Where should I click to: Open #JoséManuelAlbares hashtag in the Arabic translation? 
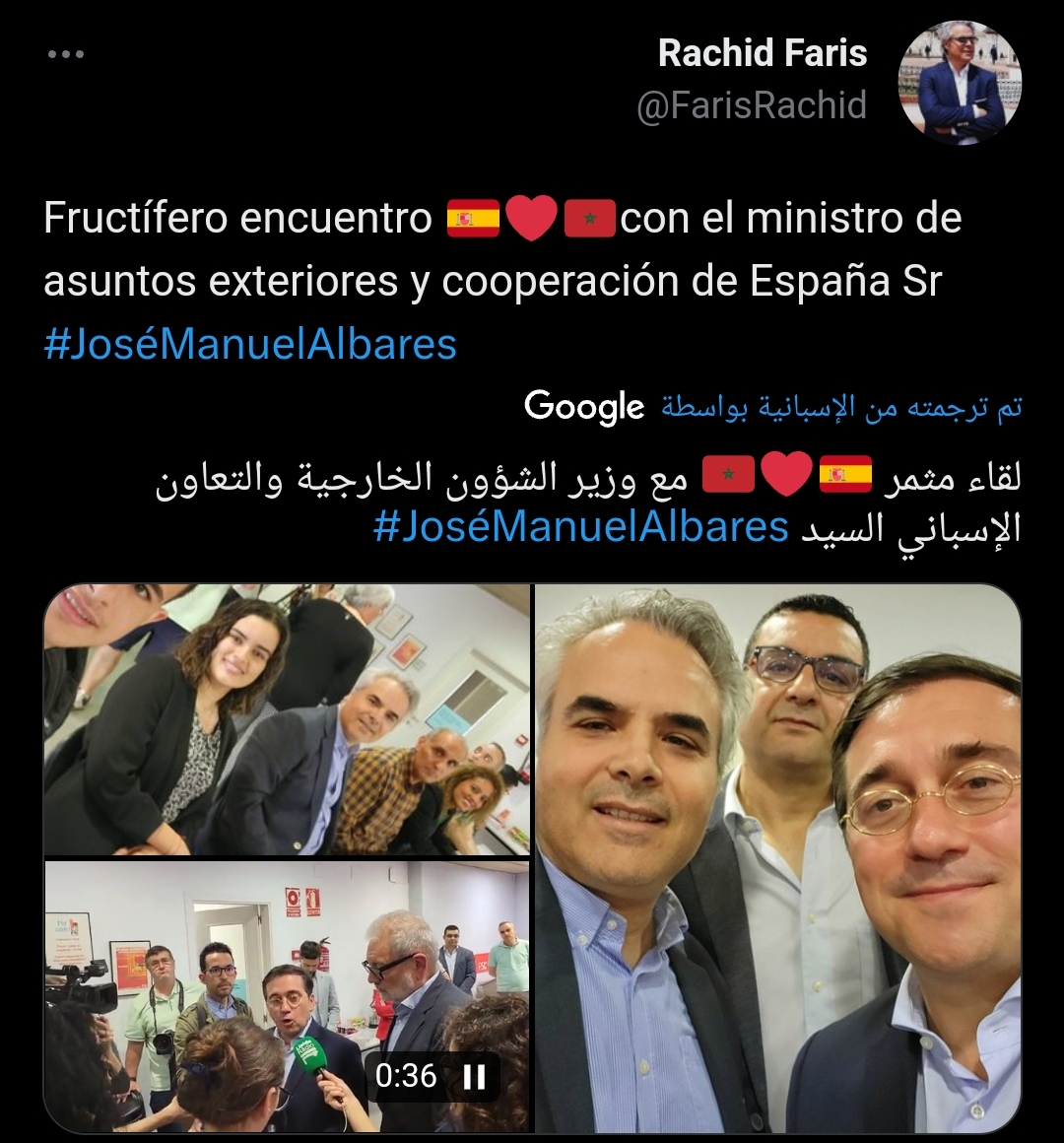581,527
